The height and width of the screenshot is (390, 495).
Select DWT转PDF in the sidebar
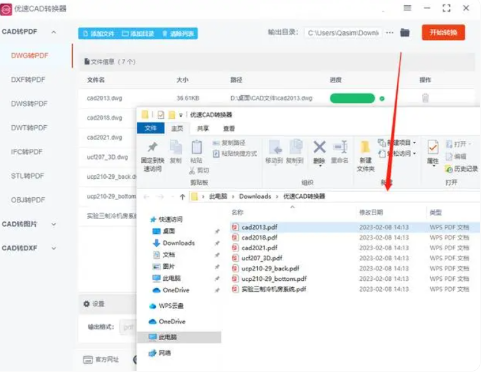tap(29, 128)
